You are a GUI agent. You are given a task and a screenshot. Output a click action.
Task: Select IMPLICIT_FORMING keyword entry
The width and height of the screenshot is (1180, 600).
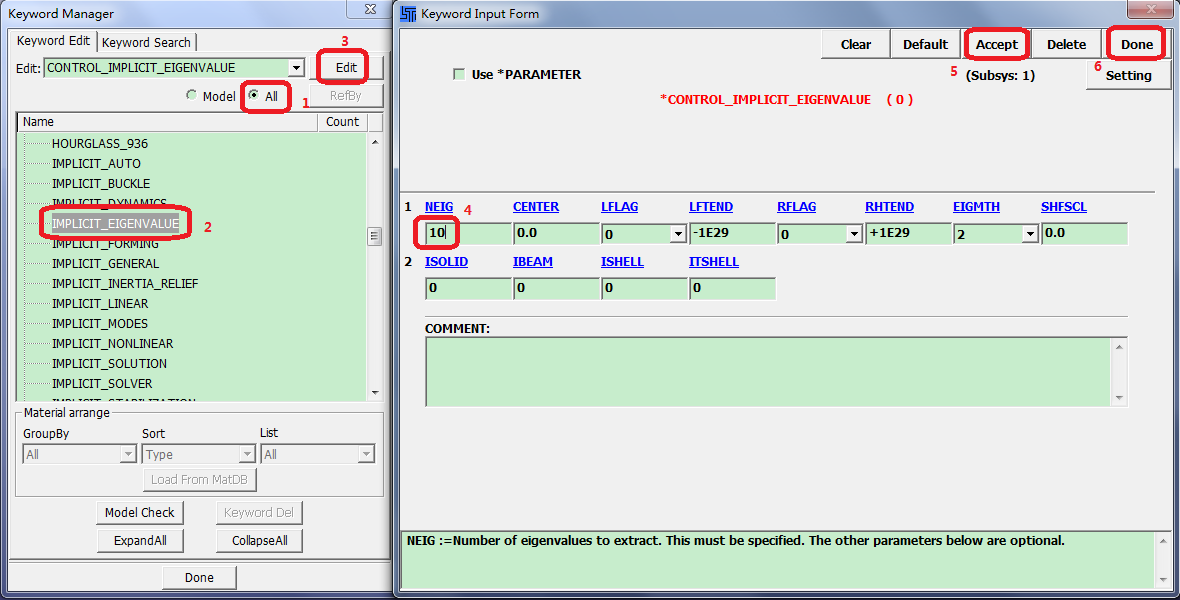tap(105, 244)
